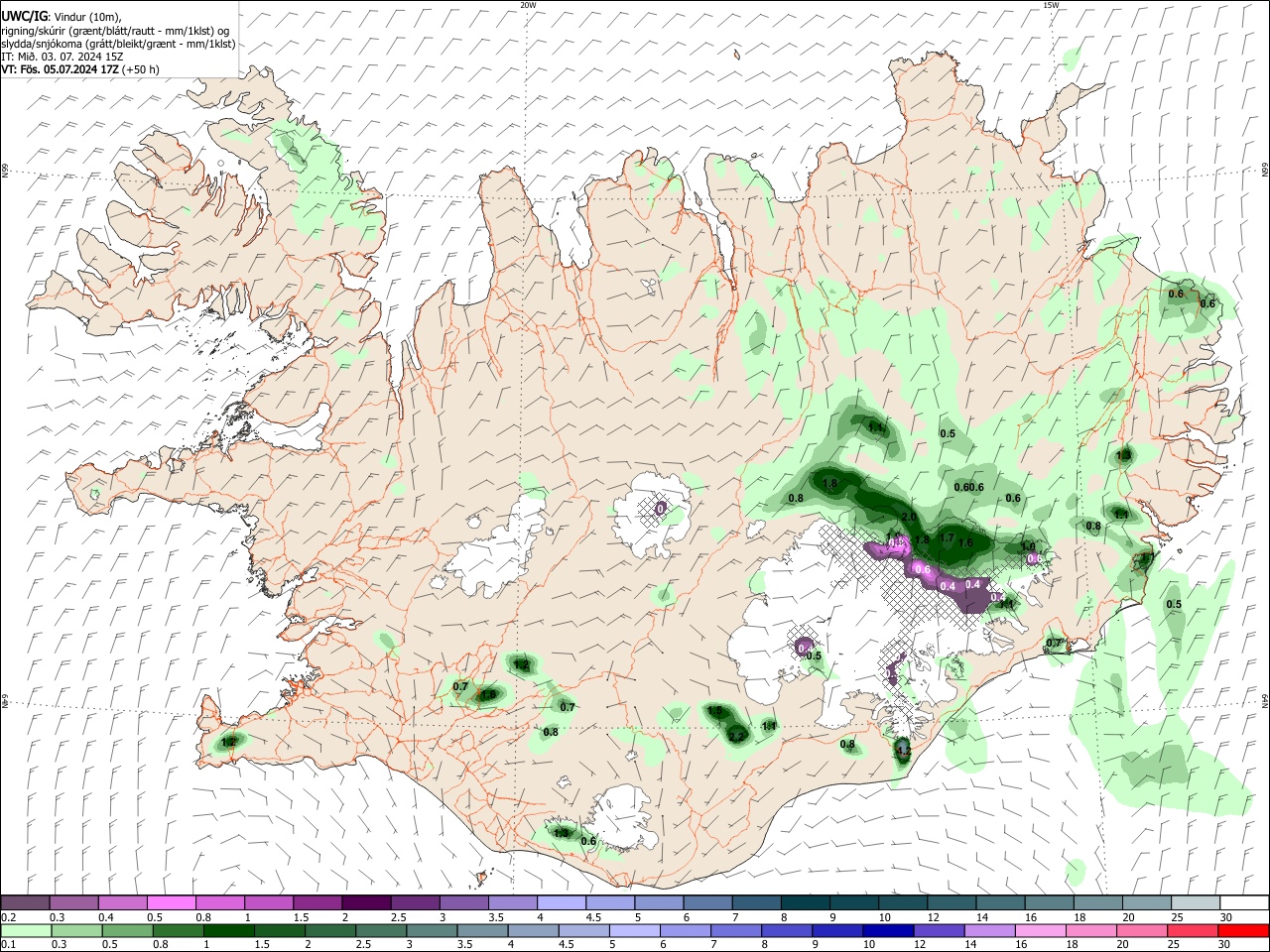The height and width of the screenshot is (952, 1270).
Task: Click the '2.2' precipitation value on map
Action: coord(736,737)
